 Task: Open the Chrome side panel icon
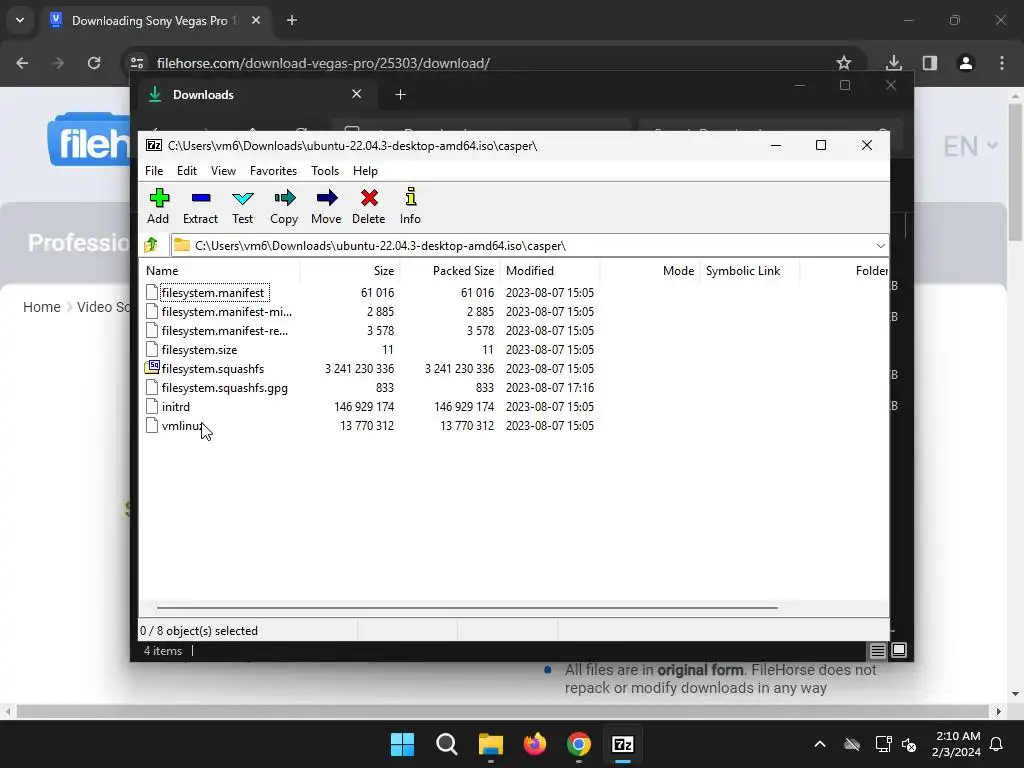[x=930, y=63]
